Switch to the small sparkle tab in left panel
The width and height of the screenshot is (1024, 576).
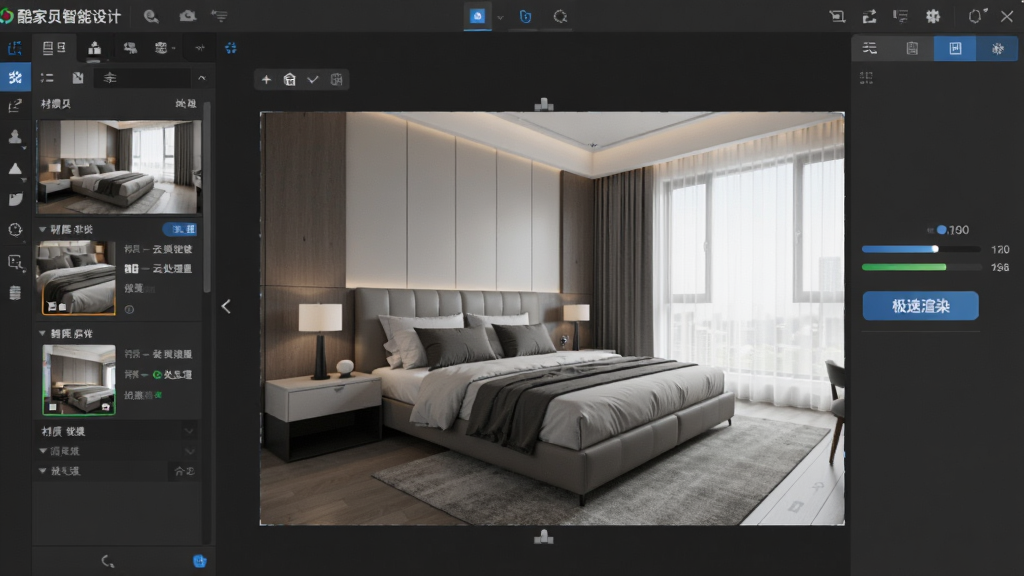point(200,48)
